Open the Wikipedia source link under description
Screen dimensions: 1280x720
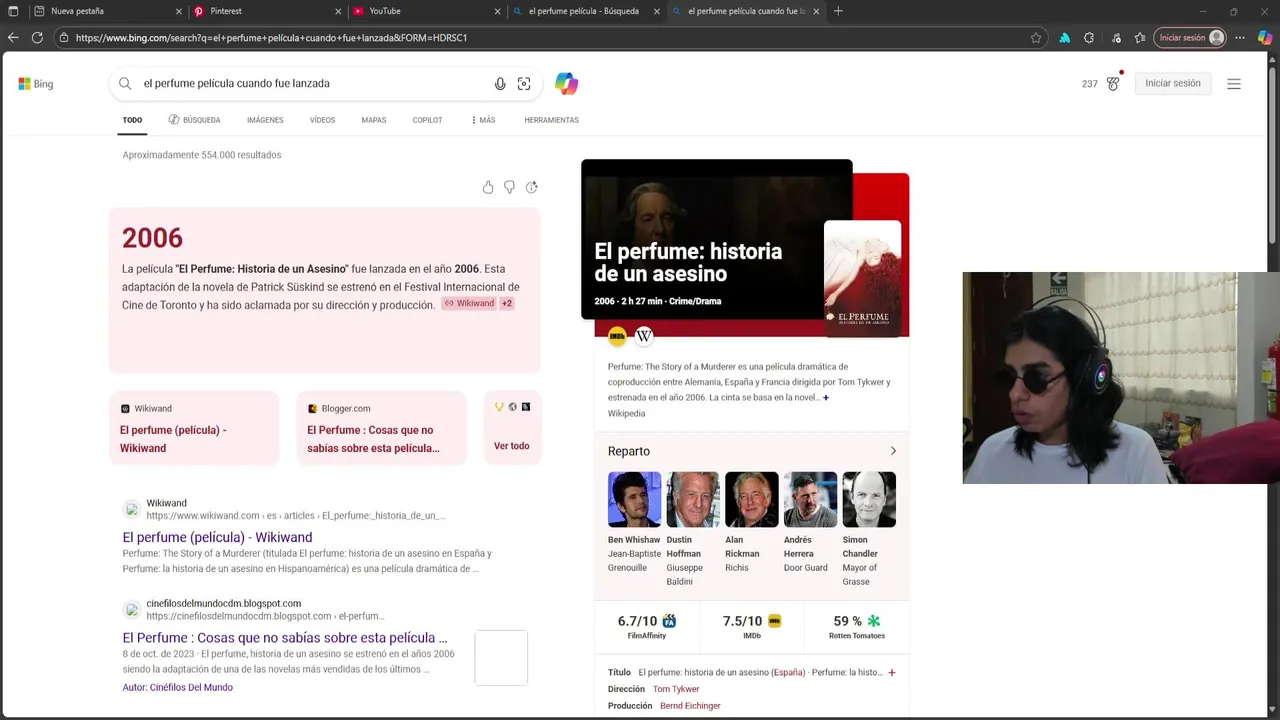(x=626, y=413)
